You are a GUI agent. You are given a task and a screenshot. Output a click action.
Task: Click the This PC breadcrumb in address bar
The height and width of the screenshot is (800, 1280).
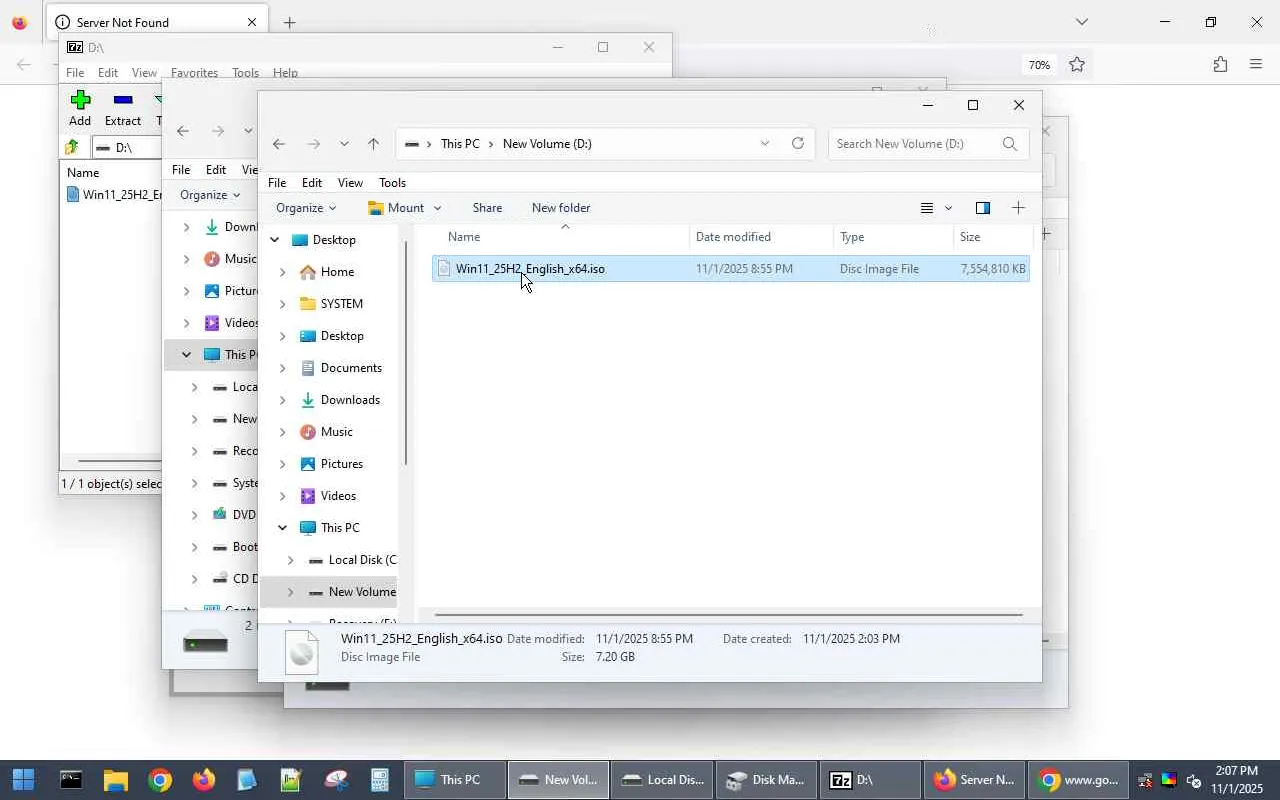pyautogui.click(x=460, y=144)
